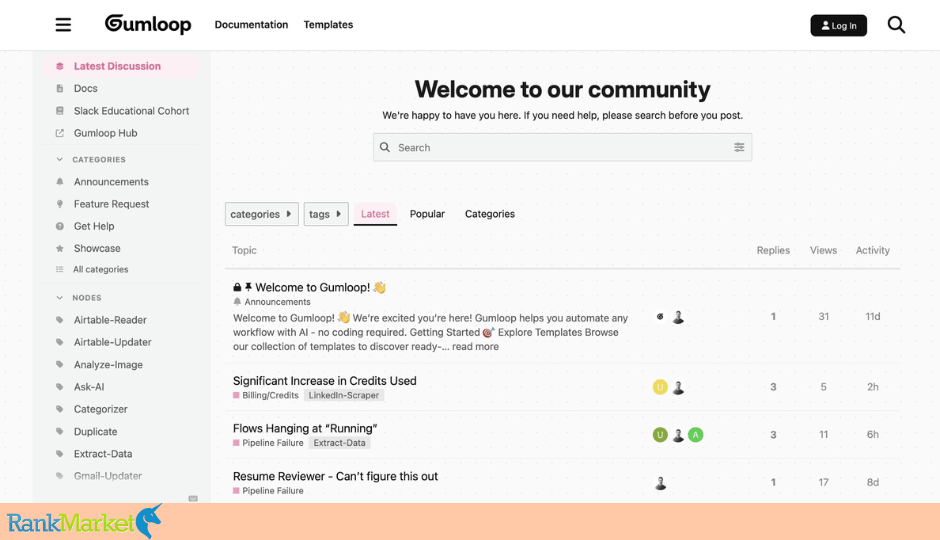Click the Get Help question icon
This screenshot has width=940, height=540.
pyautogui.click(x=59, y=226)
